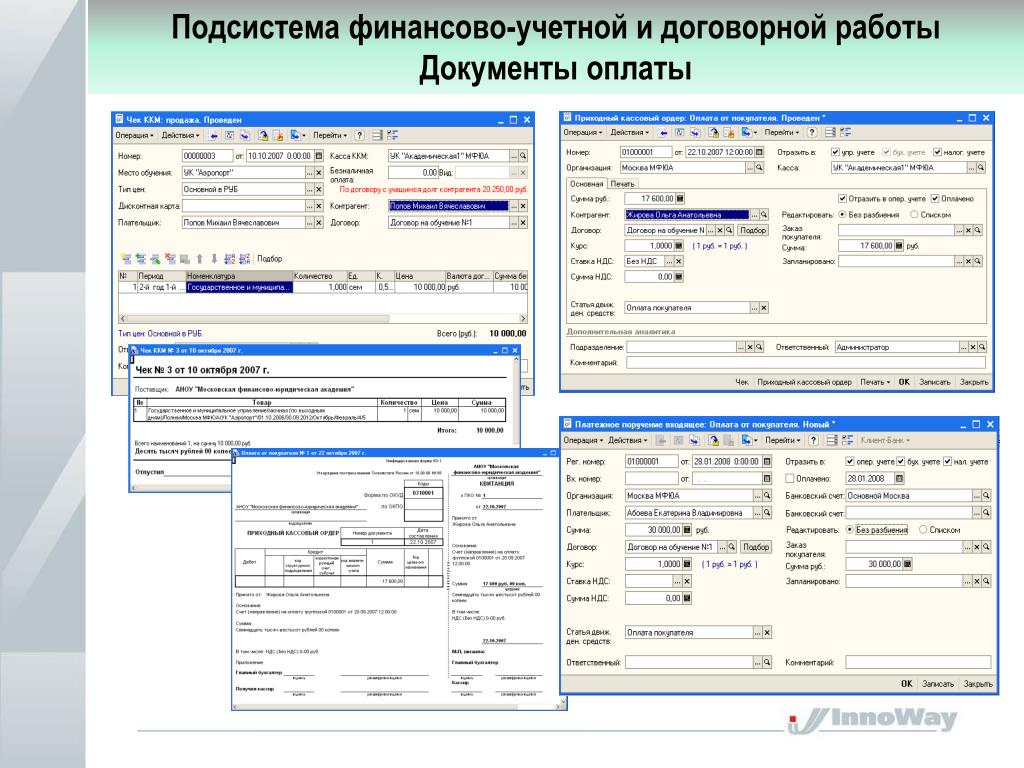Open Перейти dropdown in Приходный кассовый ордер
This screenshot has height=768, width=1024.
pos(782,133)
